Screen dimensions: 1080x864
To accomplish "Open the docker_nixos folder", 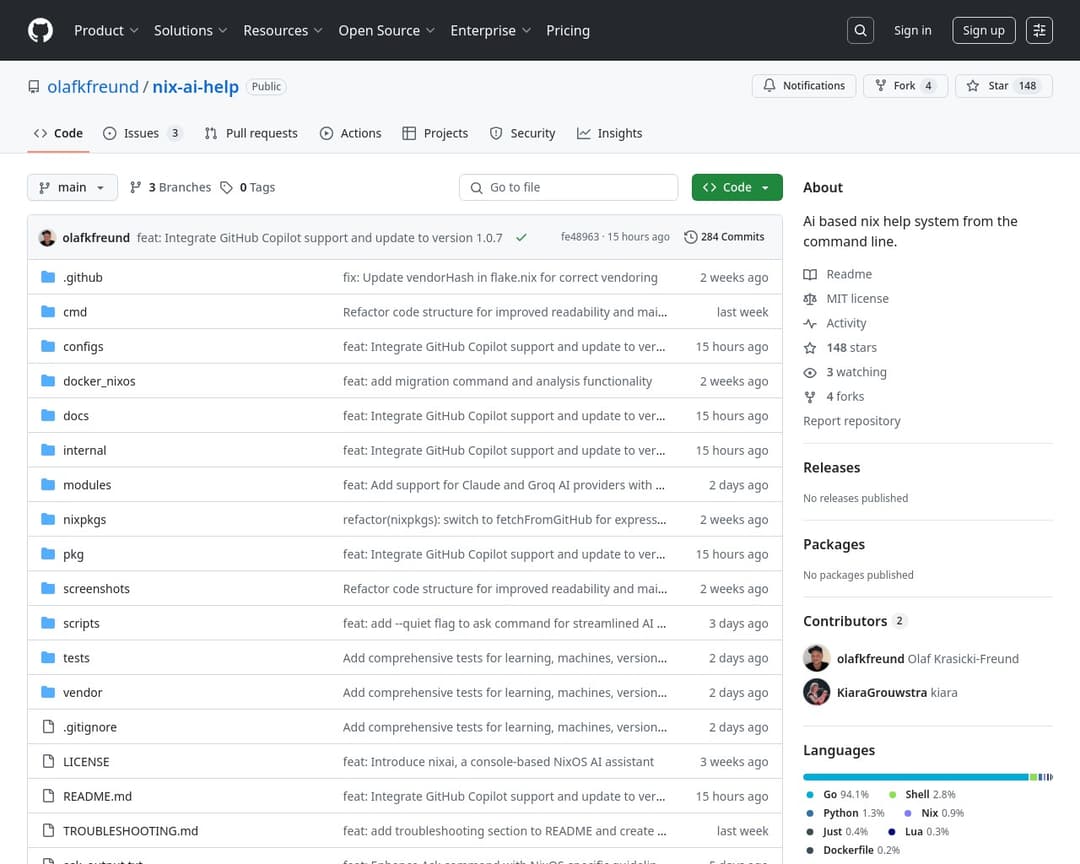I will 99,381.
